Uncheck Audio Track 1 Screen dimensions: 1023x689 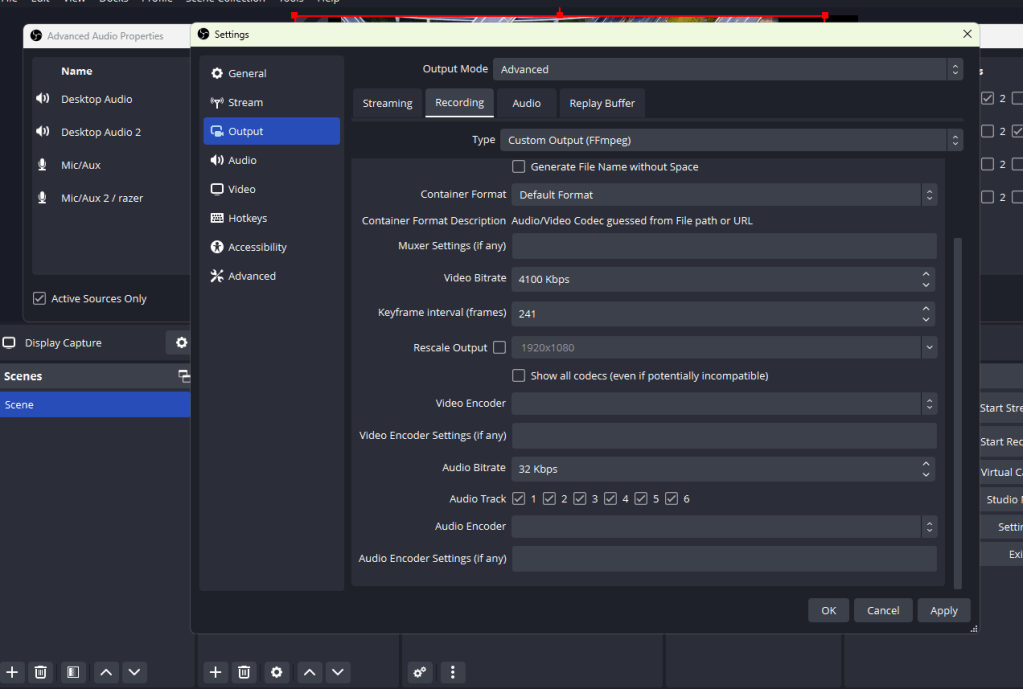(519, 498)
